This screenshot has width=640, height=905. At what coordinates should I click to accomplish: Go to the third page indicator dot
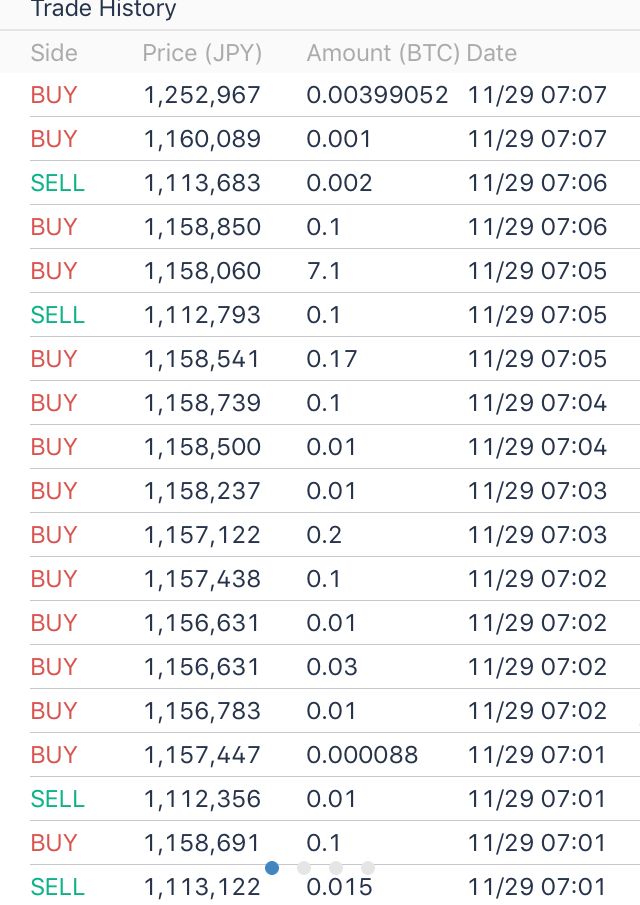336,868
